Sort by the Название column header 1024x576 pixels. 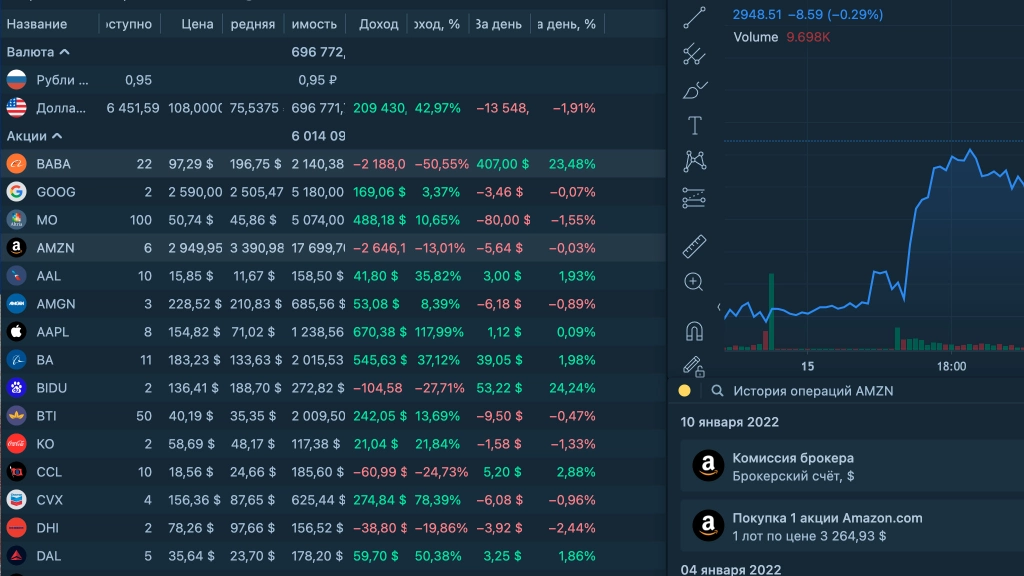pos(37,24)
